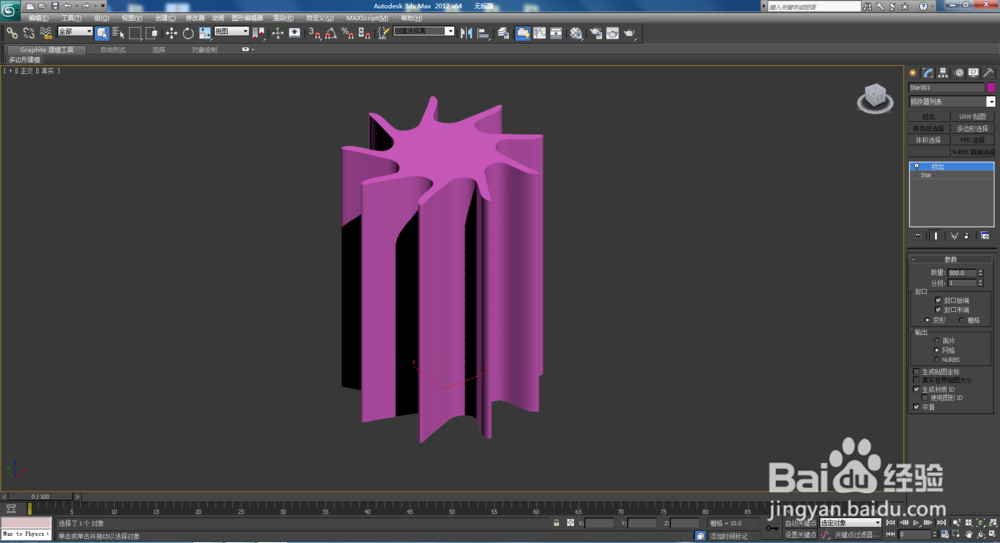The width and height of the screenshot is (1000, 543).
Task: Open the Rendering (渲染) menu
Action: coord(283,18)
